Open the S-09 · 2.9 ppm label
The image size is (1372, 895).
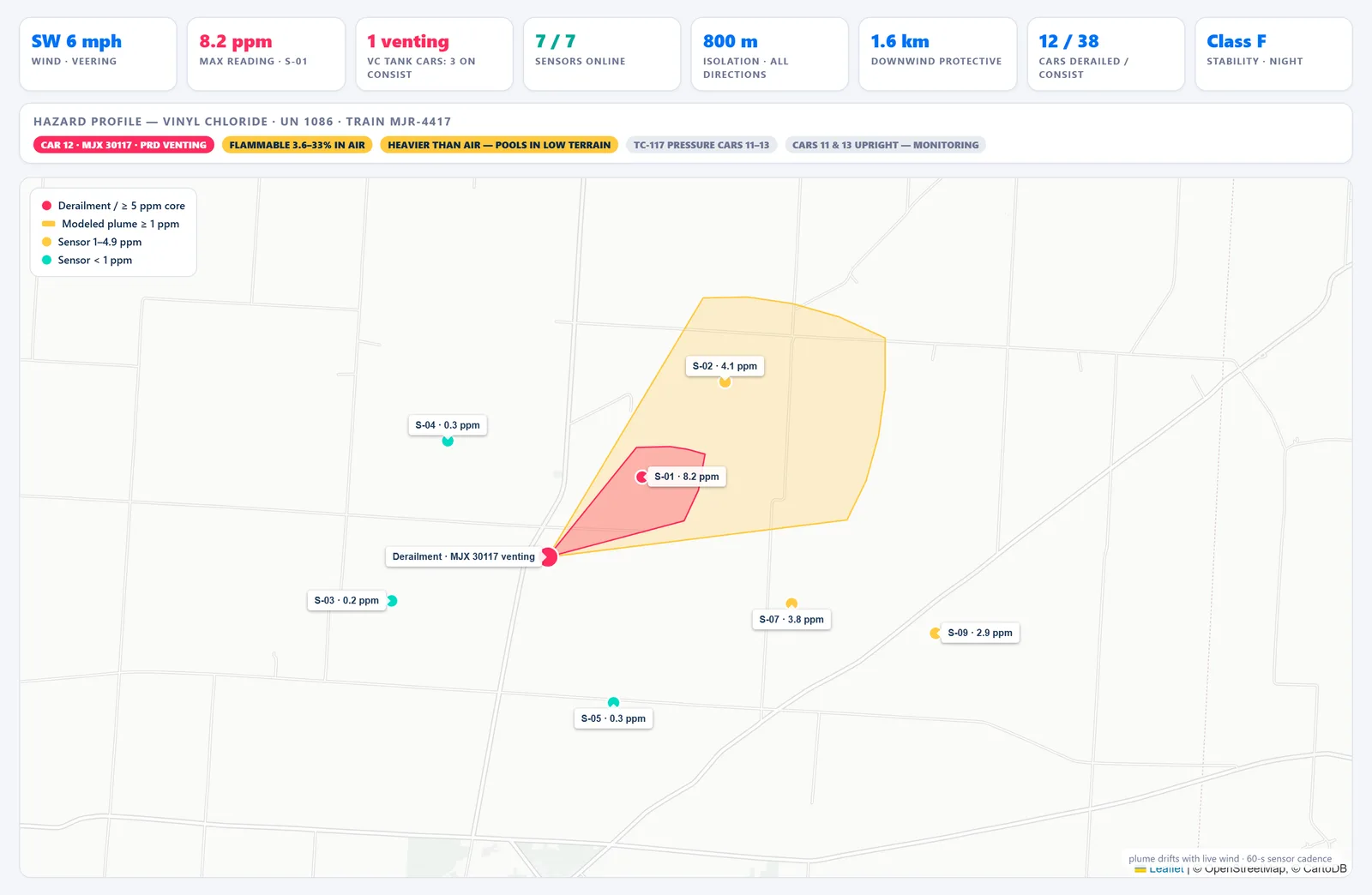pyautogui.click(x=980, y=634)
